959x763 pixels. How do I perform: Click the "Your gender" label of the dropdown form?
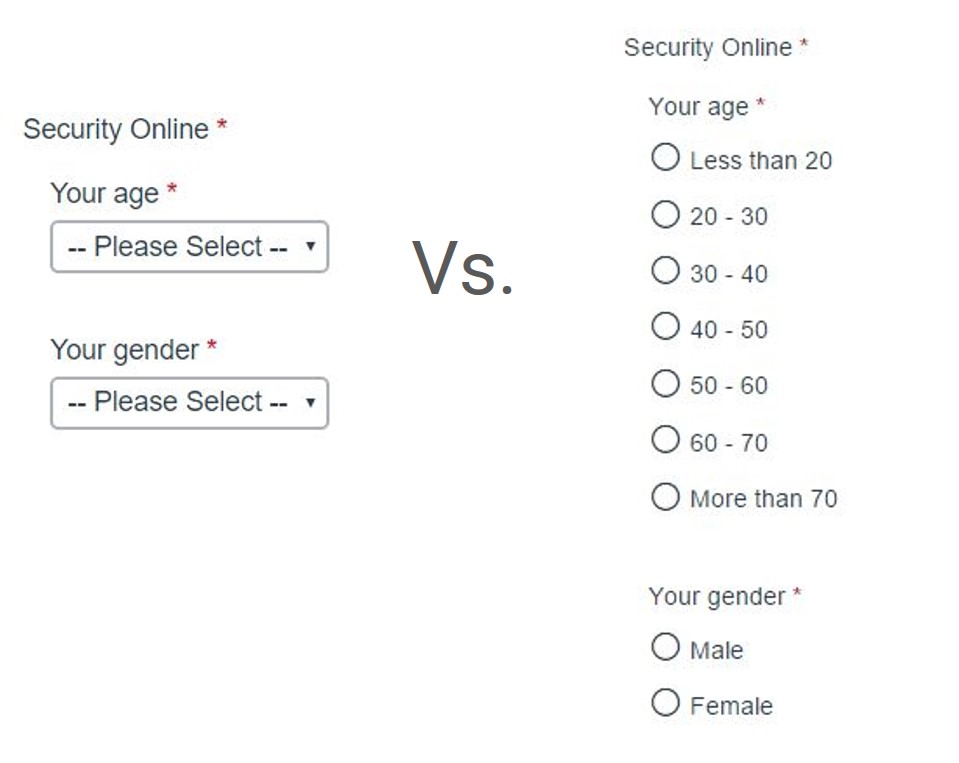click(125, 350)
